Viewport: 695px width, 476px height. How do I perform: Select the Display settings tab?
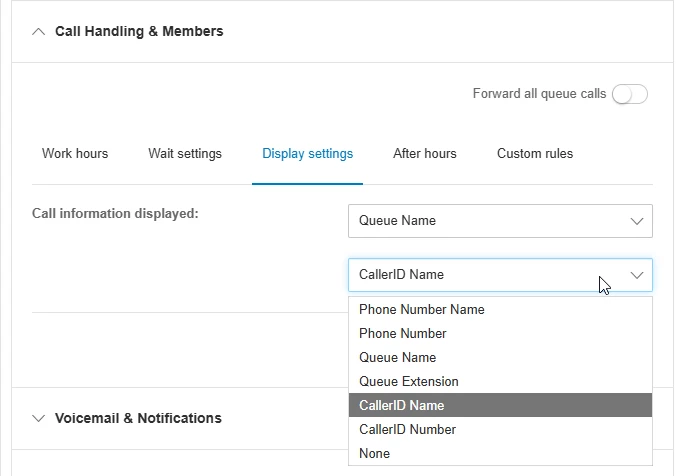(x=307, y=154)
